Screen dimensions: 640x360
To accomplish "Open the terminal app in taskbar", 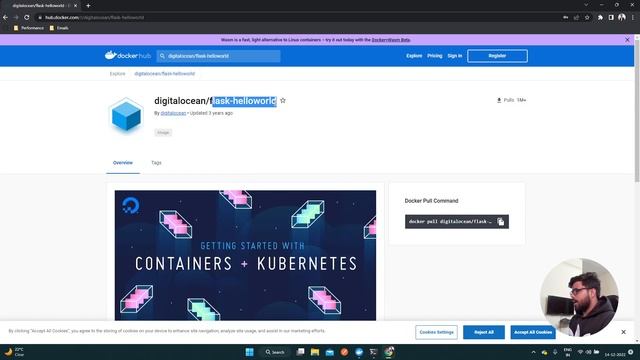I will coord(373,352).
